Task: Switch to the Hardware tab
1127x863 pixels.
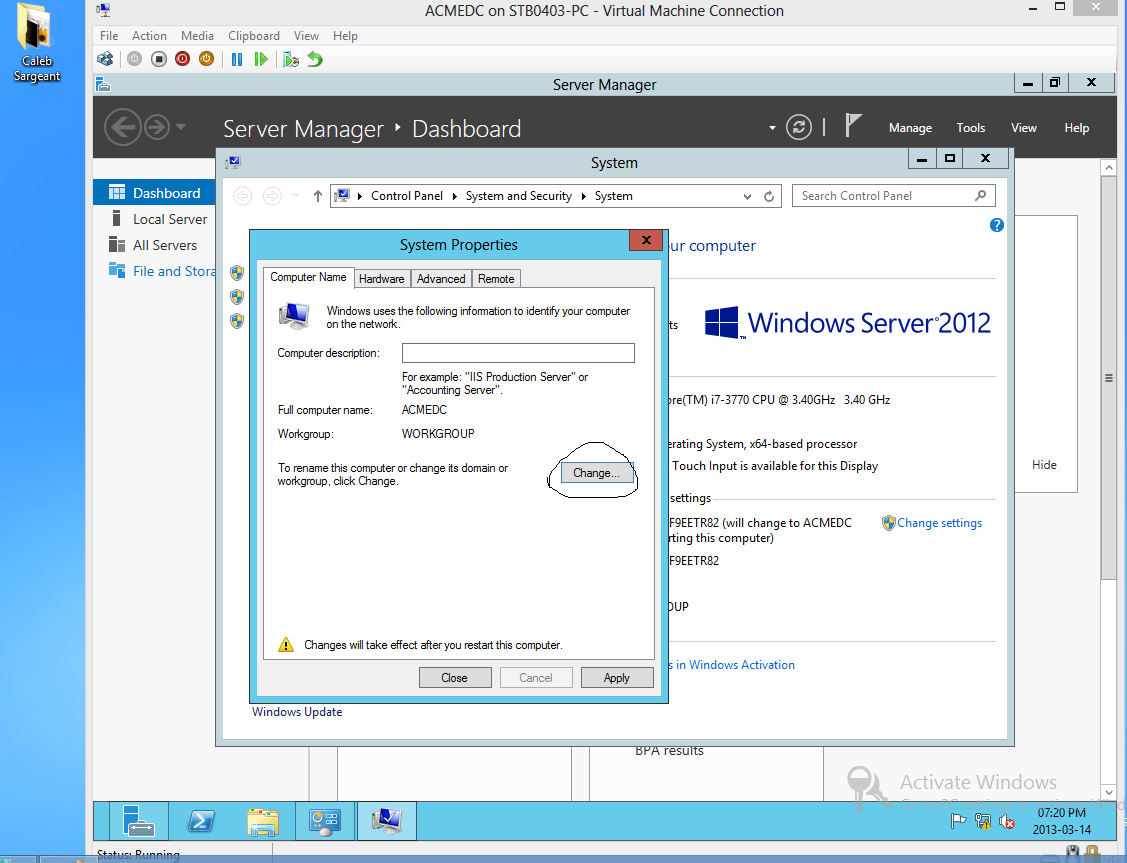Action: pyautogui.click(x=382, y=279)
